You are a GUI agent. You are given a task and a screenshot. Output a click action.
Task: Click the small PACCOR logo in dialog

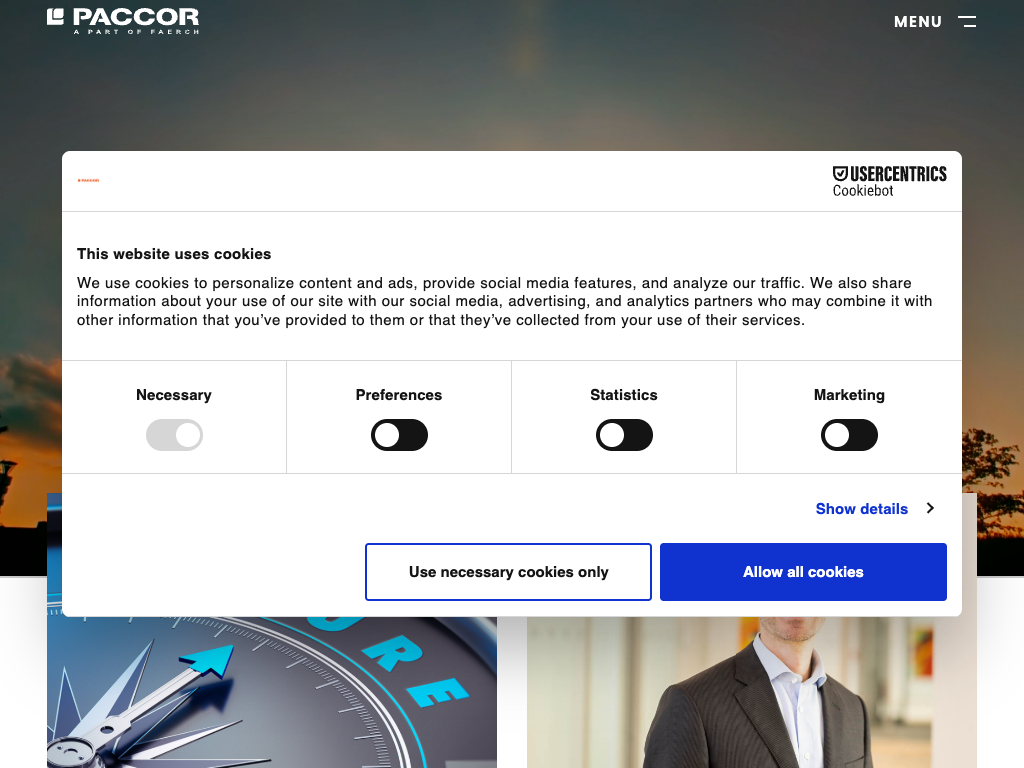coord(88,180)
